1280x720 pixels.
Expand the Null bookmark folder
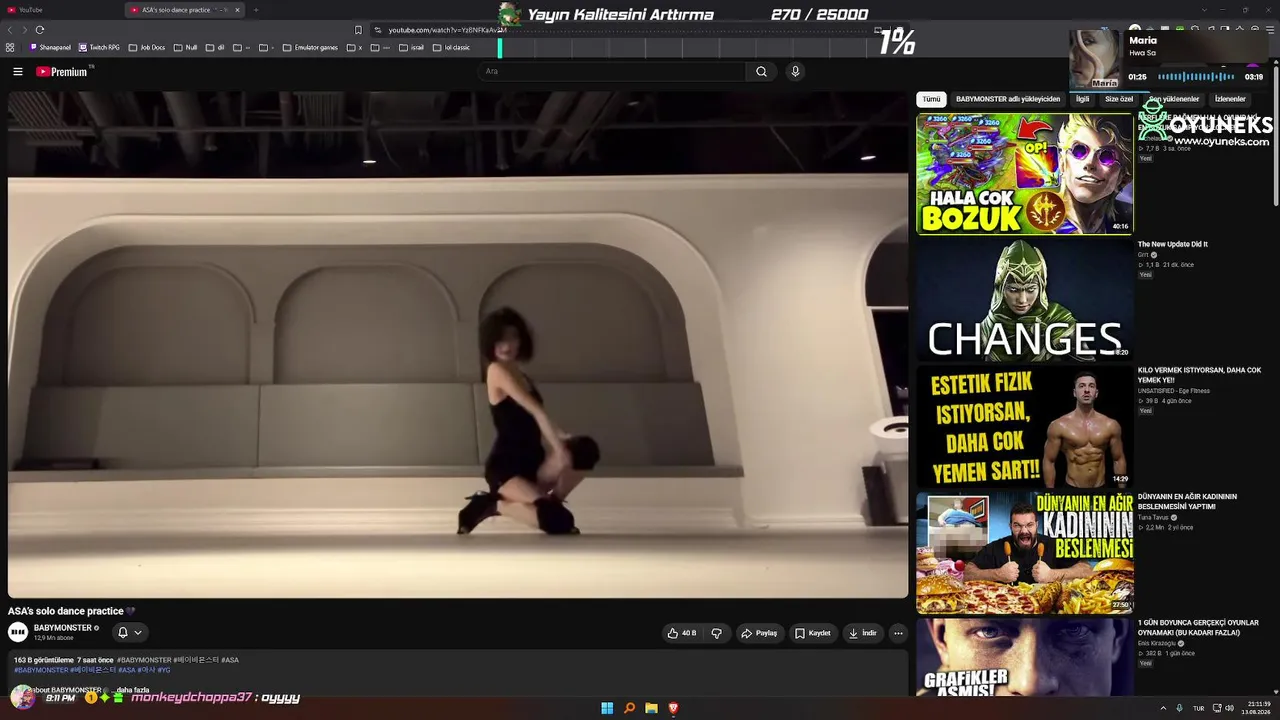point(185,47)
